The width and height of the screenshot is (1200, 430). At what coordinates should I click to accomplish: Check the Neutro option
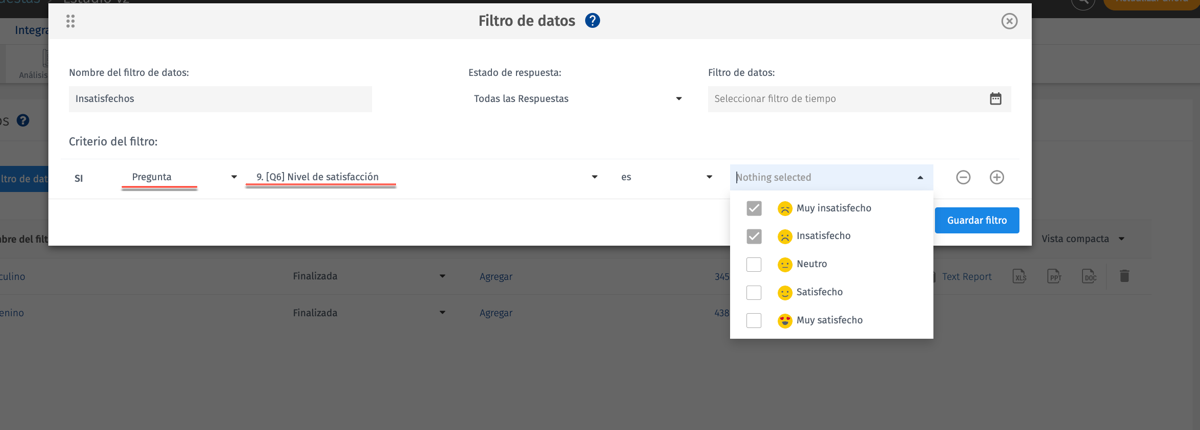[754, 265]
